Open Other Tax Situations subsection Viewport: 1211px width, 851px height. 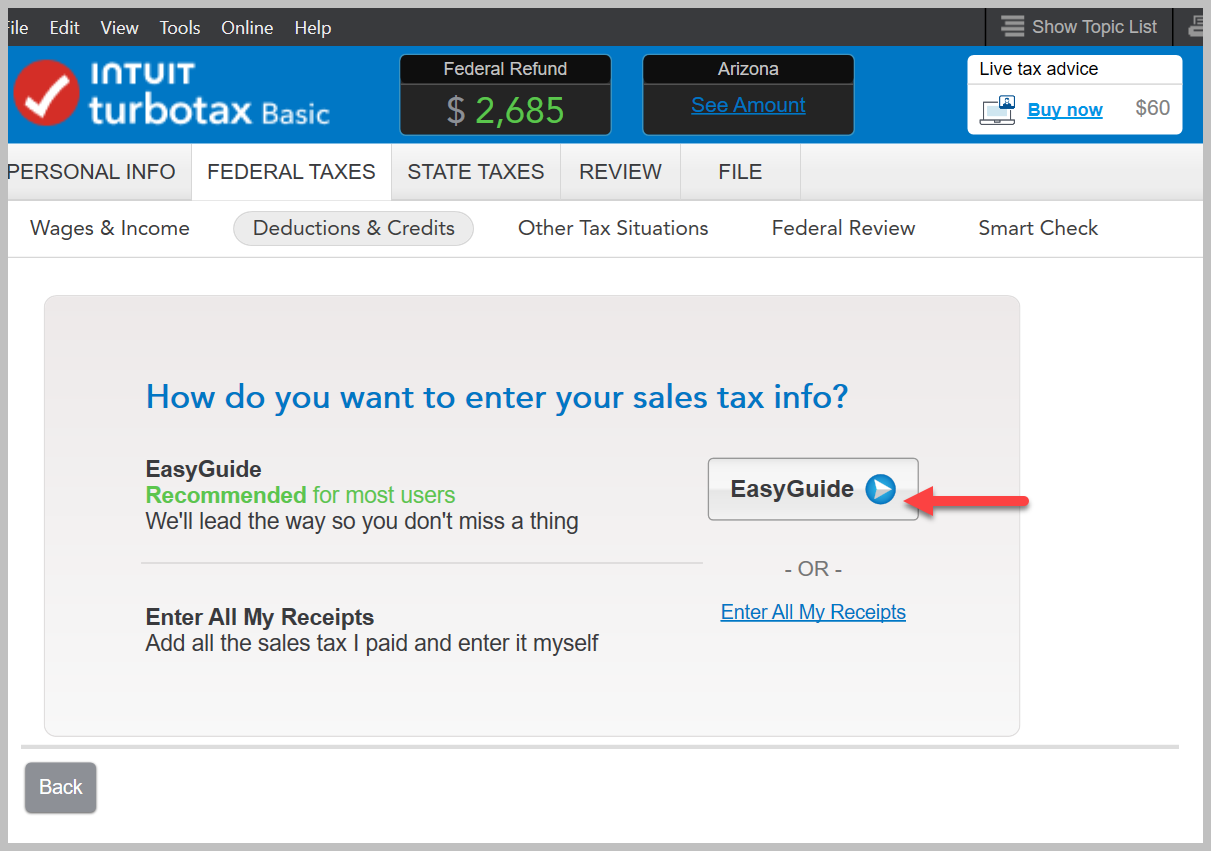613,228
